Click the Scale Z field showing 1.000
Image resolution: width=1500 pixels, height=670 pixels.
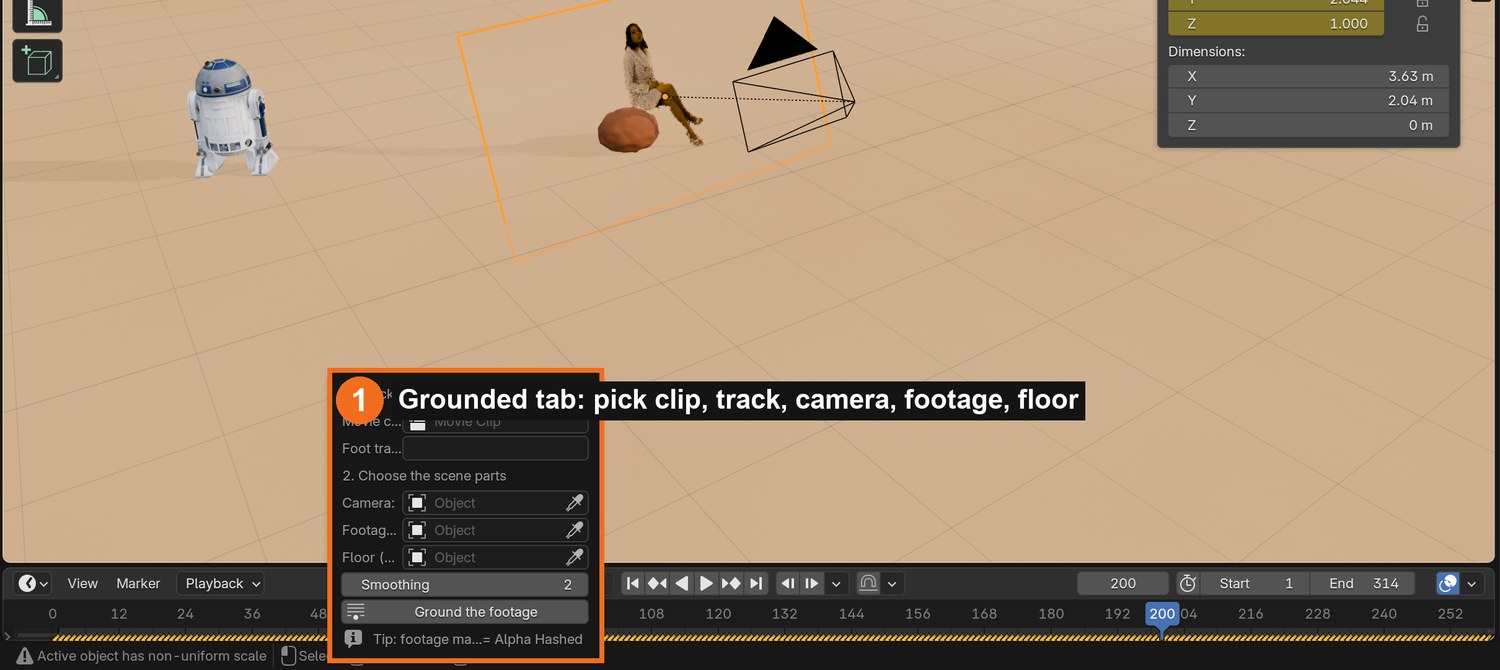point(1276,23)
